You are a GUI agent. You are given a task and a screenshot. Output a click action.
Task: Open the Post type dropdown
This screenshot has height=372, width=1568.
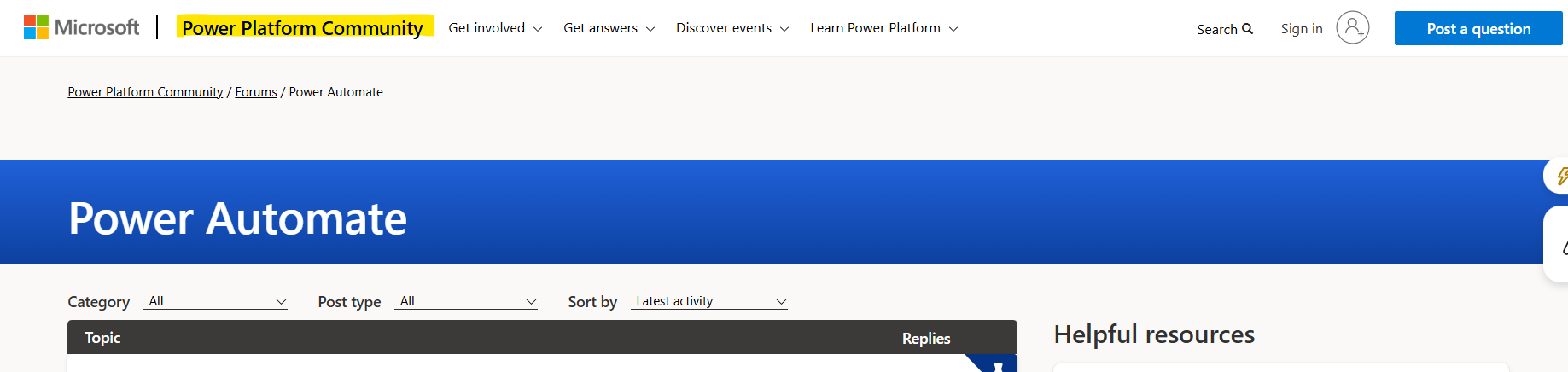[x=466, y=301]
